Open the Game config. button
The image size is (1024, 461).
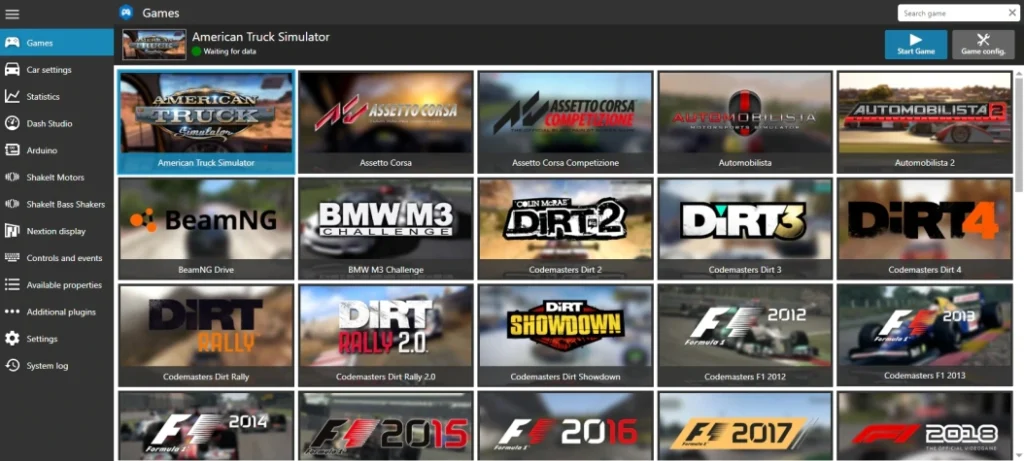[983, 44]
